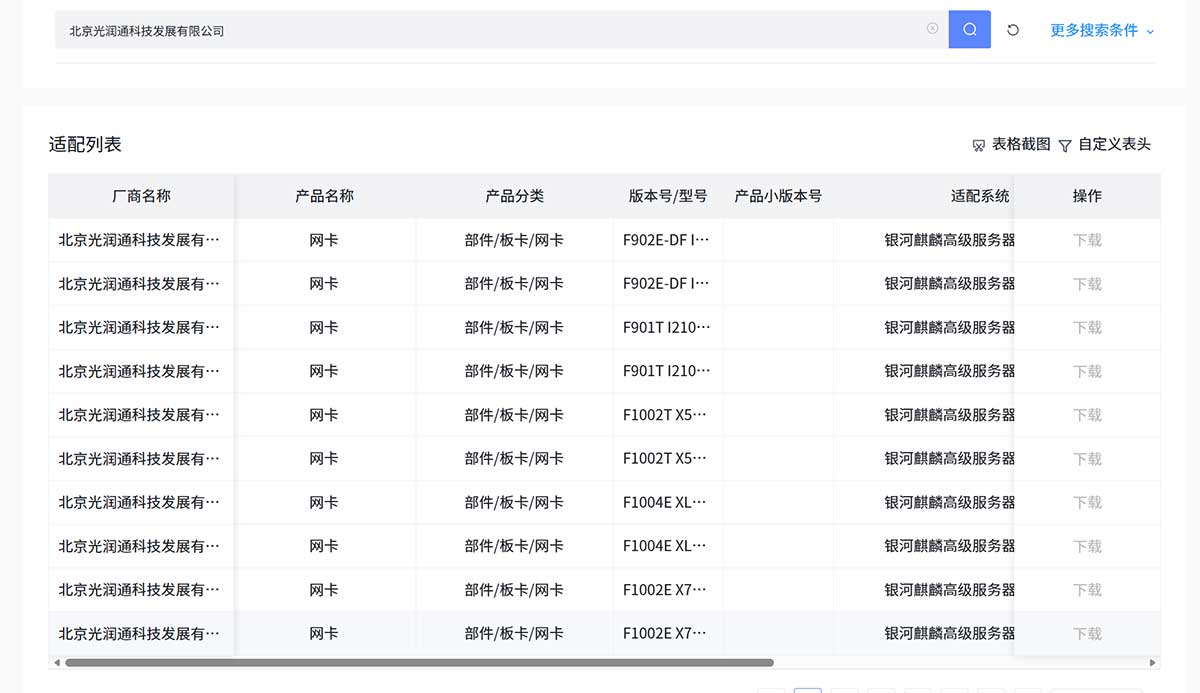The height and width of the screenshot is (693, 1200).
Task: Click 下载 in the first F901T I210 row
Action: (x=1087, y=327)
